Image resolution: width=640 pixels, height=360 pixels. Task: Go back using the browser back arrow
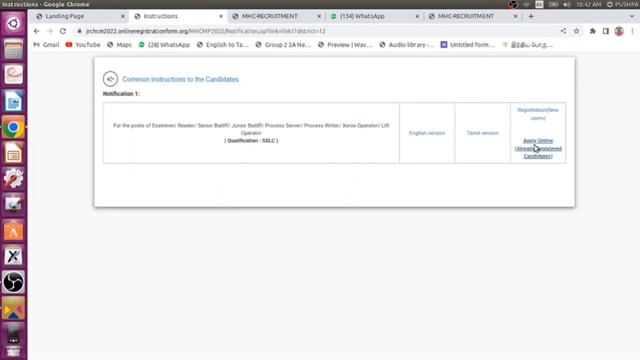tap(36, 31)
